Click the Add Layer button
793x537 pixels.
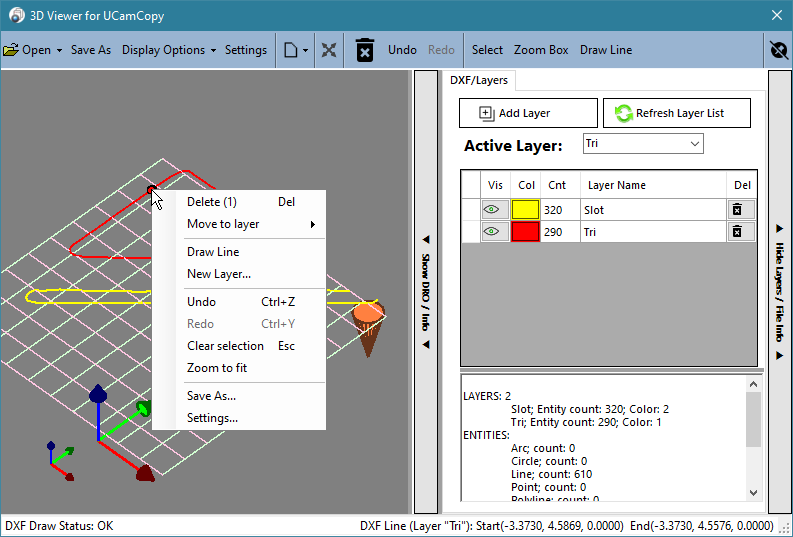click(528, 113)
